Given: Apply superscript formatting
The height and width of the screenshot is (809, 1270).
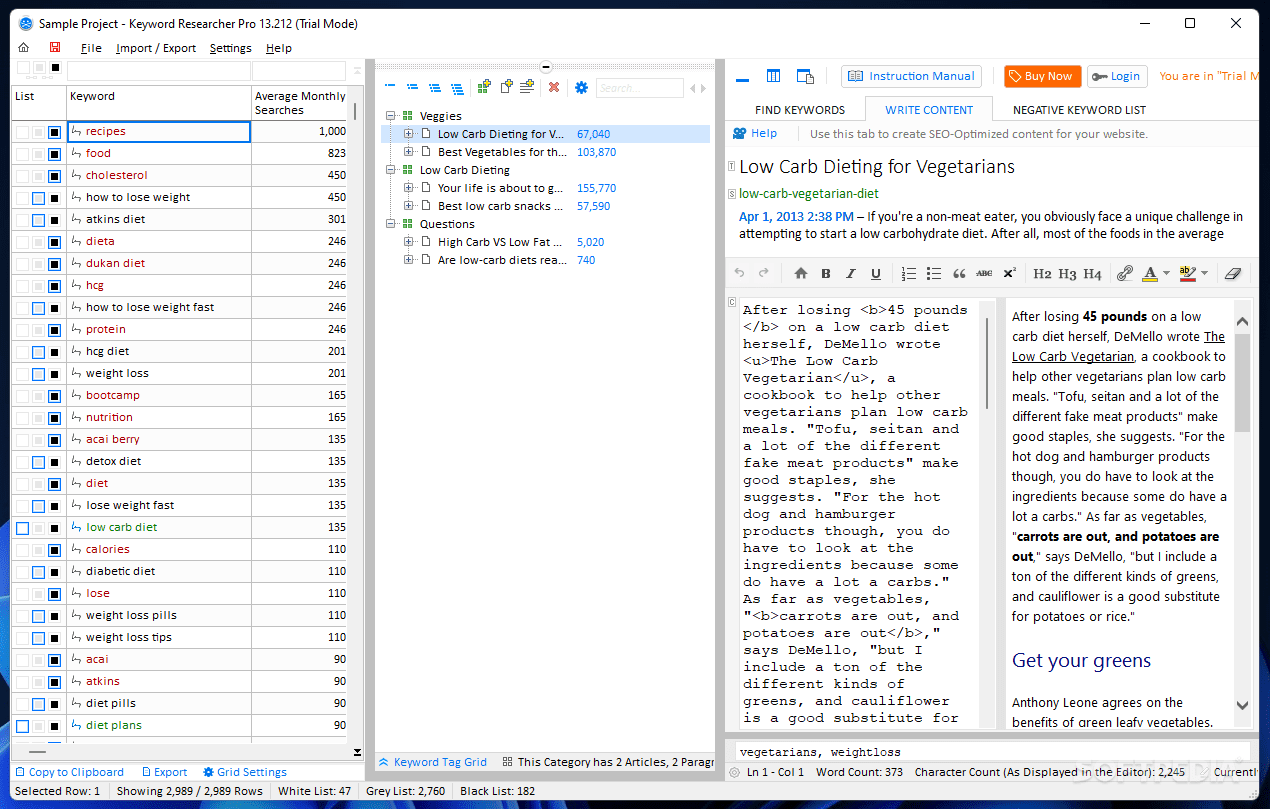Looking at the screenshot, I should pos(1010,273).
